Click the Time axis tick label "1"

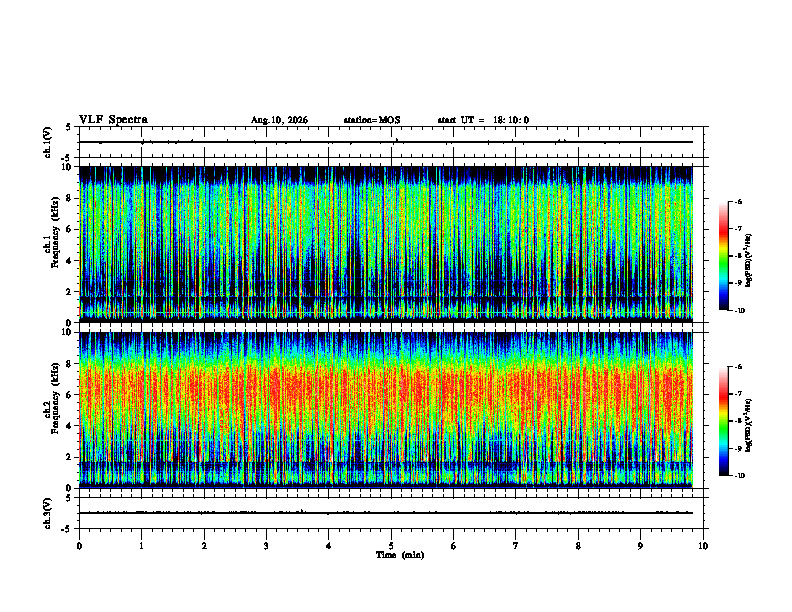point(141,546)
